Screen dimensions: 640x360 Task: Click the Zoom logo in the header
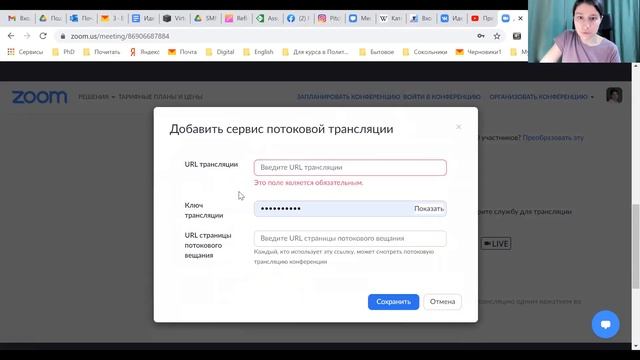tap(40, 97)
